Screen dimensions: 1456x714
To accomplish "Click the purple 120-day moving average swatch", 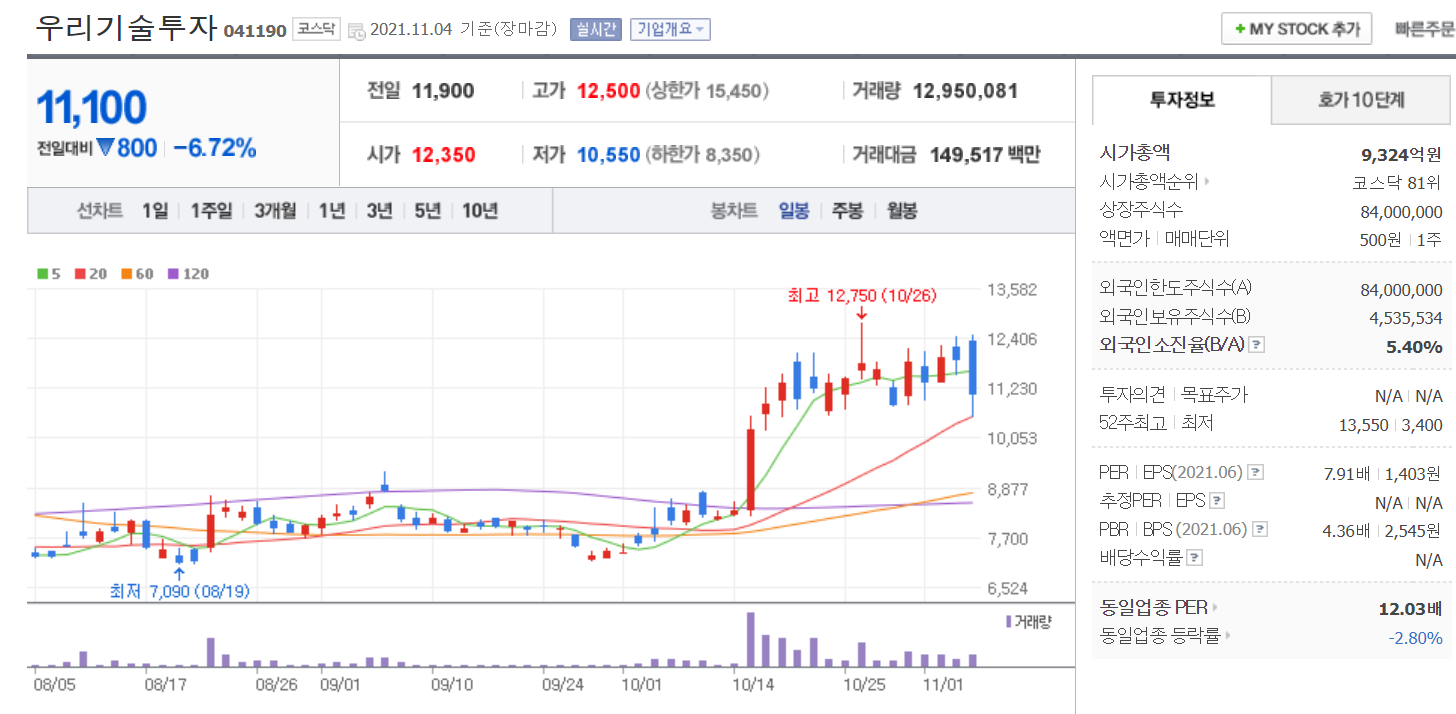I will [x=173, y=274].
